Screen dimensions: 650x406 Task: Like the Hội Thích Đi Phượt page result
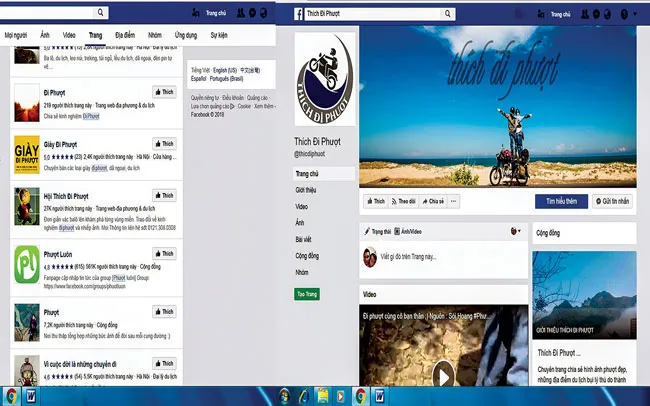point(165,195)
